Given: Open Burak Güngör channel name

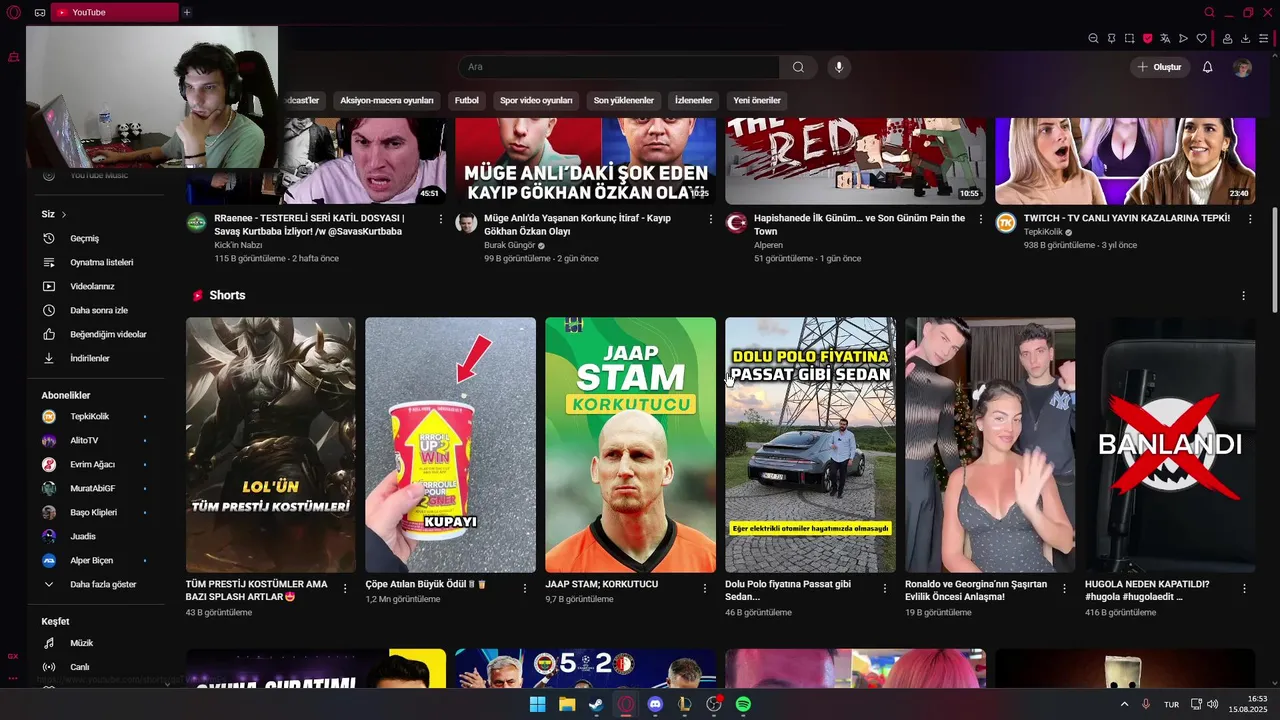Looking at the screenshot, I should click(x=509, y=245).
